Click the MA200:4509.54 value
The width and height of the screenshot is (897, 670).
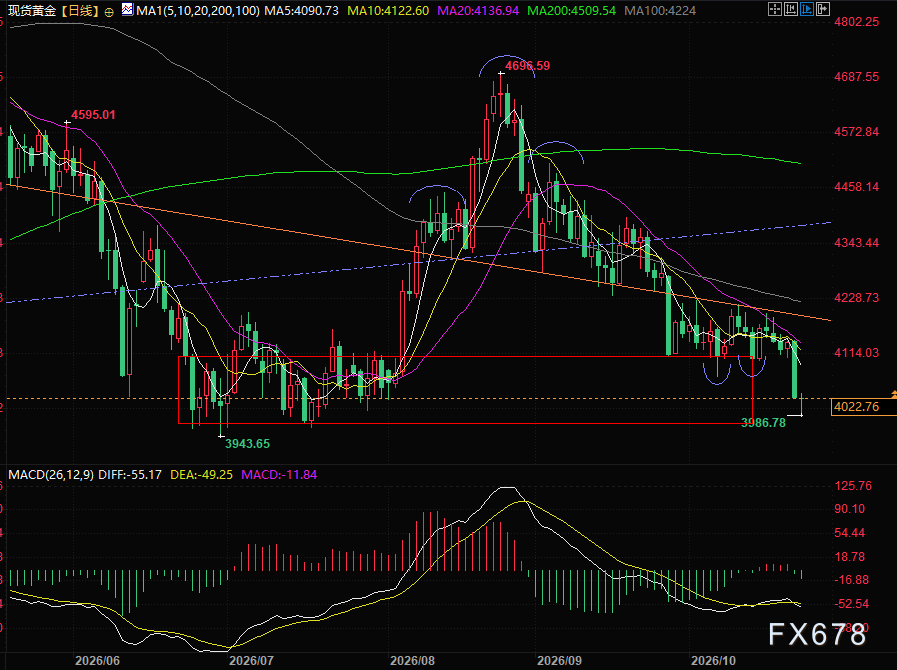571,11
